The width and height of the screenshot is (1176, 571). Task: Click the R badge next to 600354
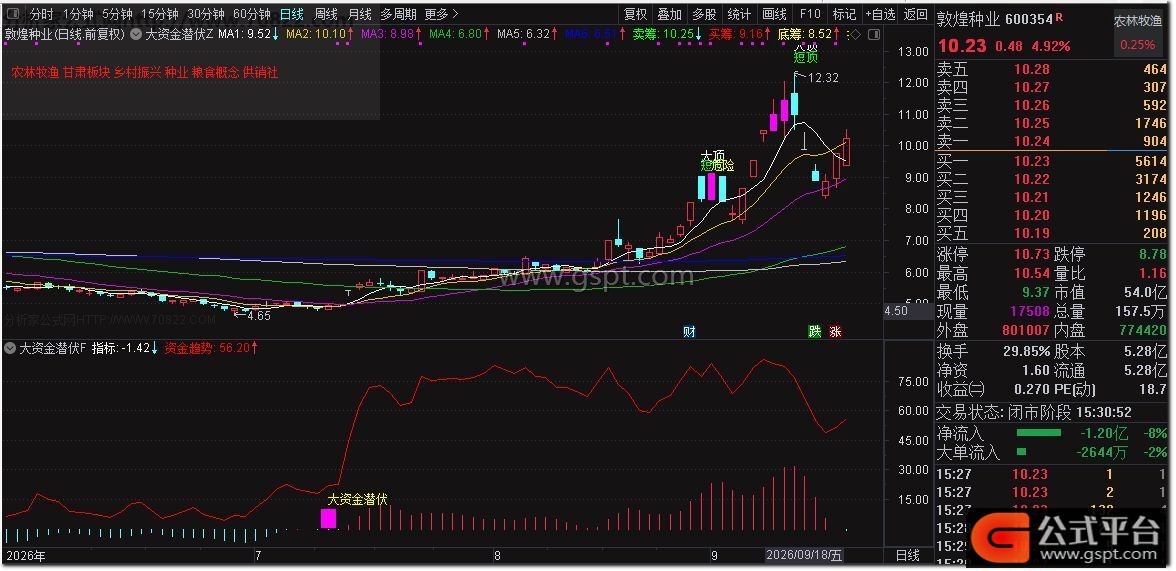point(1059,17)
